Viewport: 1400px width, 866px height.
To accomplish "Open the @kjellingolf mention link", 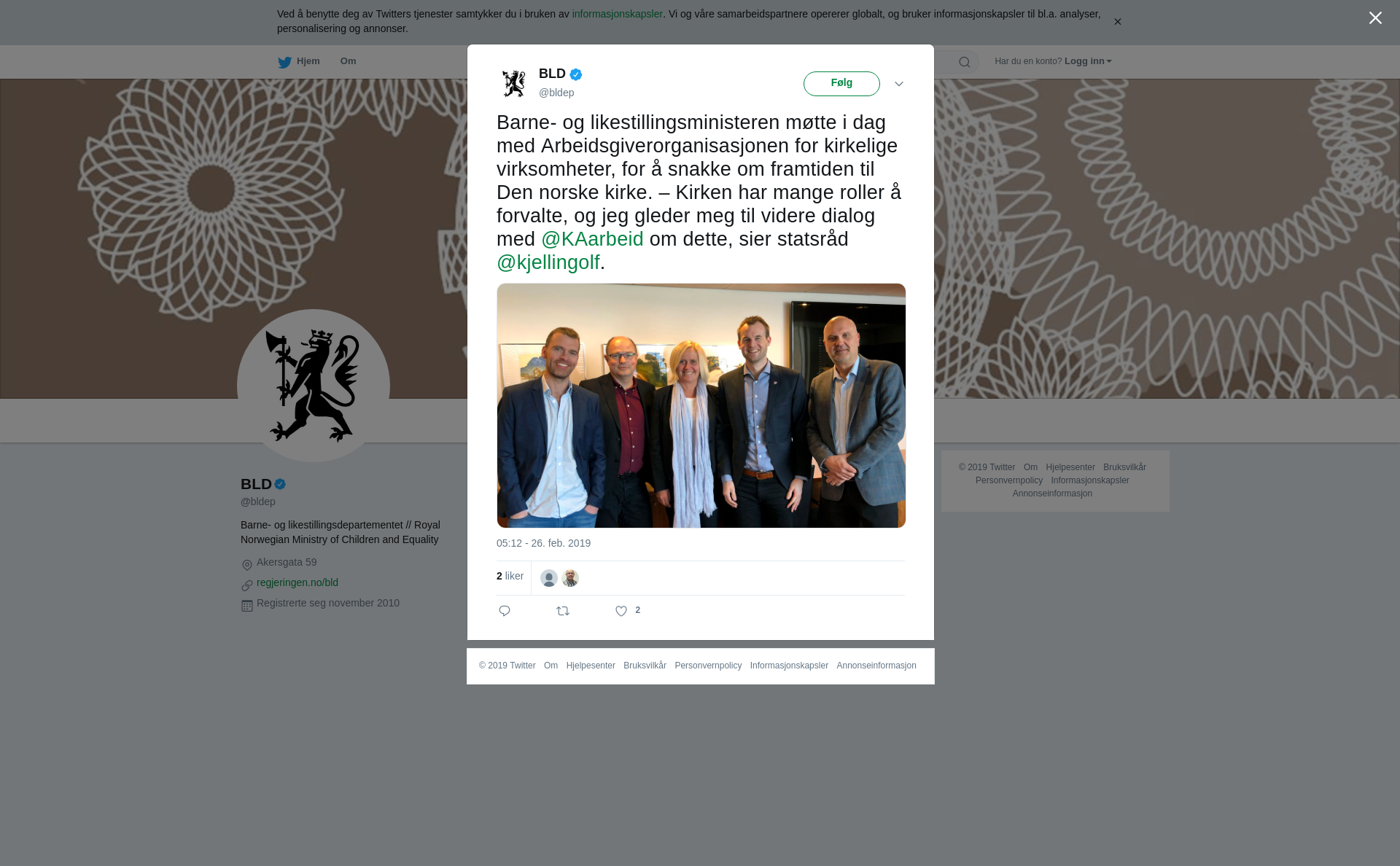I will pos(548,262).
